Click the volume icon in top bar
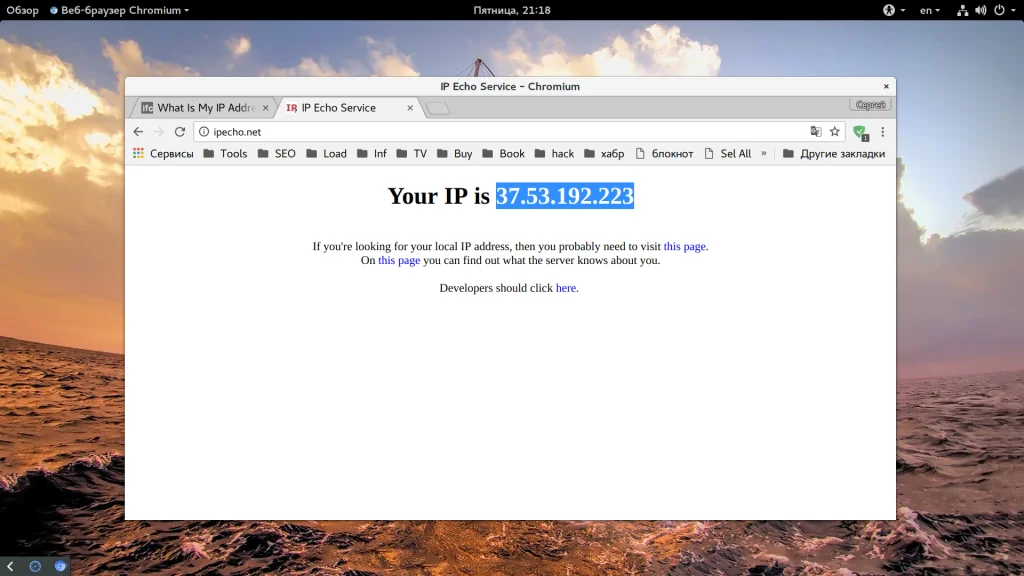1024x576 pixels. pyautogui.click(x=980, y=10)
